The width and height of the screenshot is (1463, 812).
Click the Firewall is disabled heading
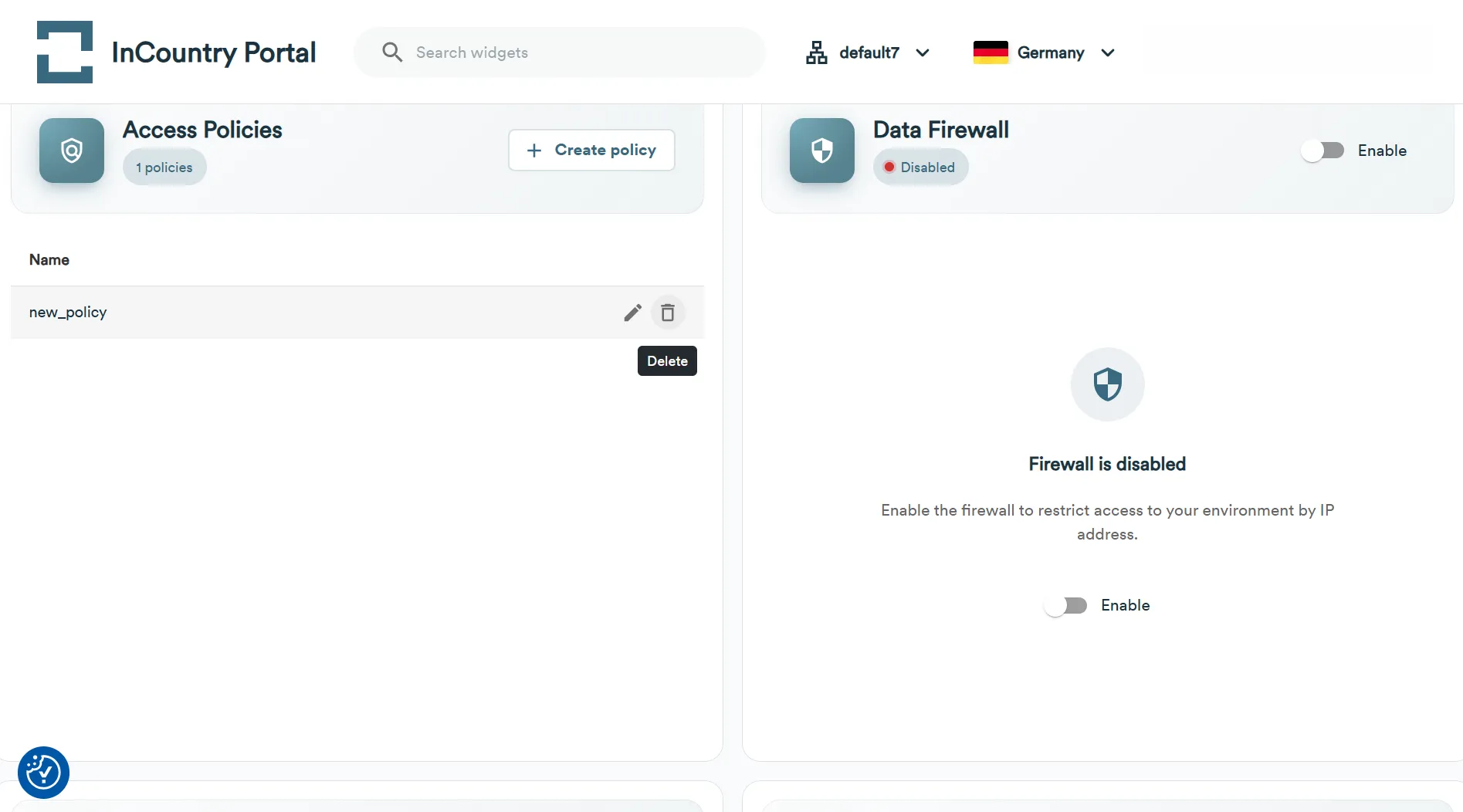click(1107, 465)
